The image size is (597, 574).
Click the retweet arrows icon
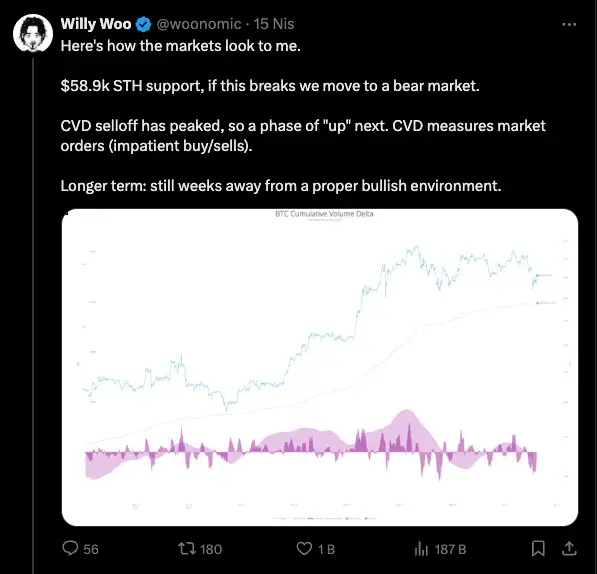pyautogui.click(x=187, y=548)
